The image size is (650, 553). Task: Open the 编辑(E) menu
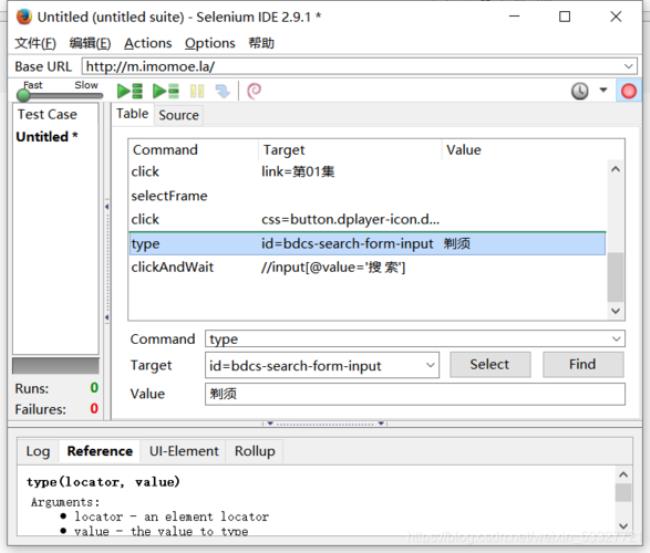(x=90, y=43)
